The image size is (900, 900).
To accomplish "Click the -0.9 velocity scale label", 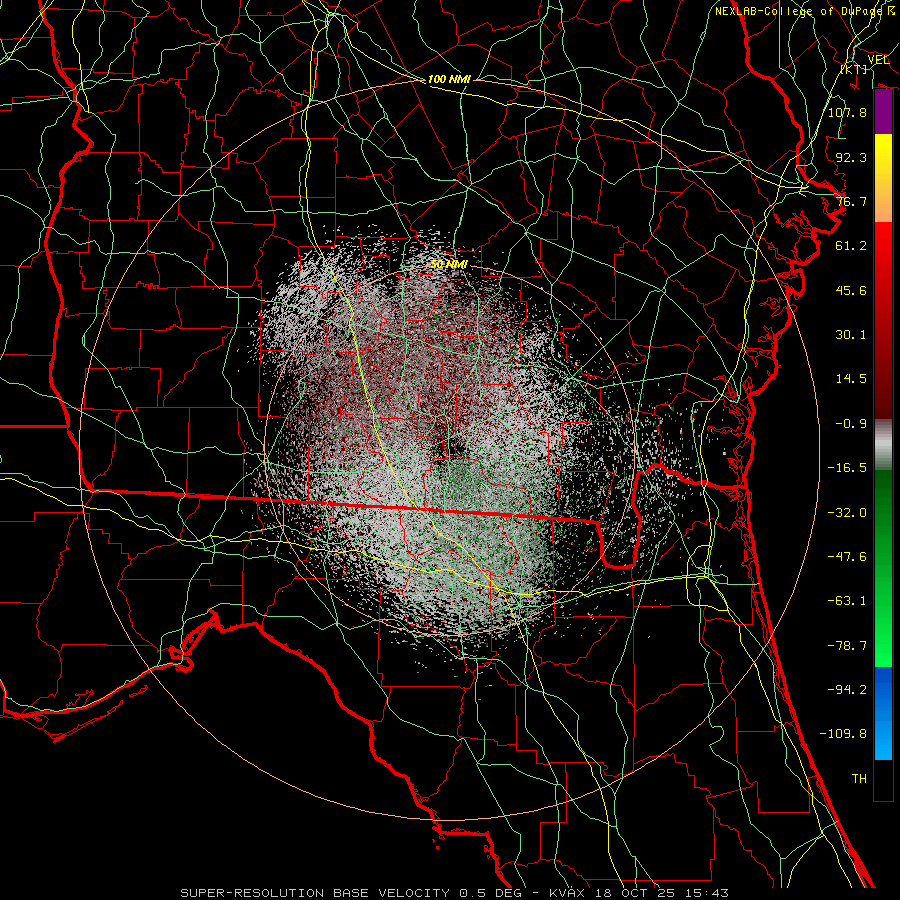I will coord(851,423).
